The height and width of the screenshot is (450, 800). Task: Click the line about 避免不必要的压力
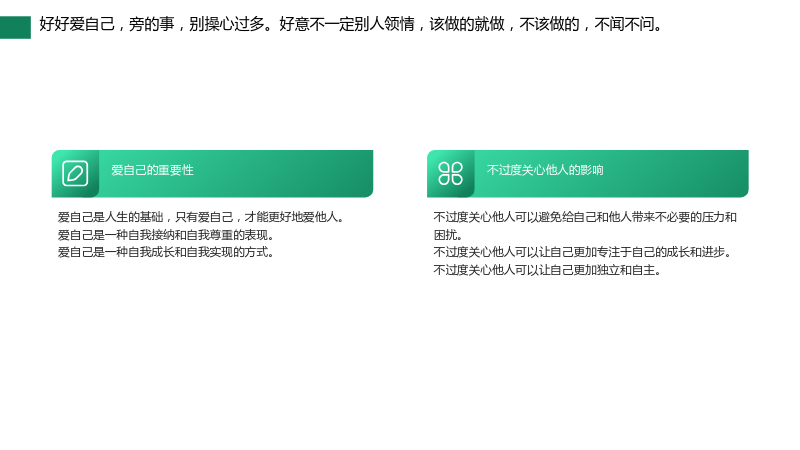[x=585, y=217]
